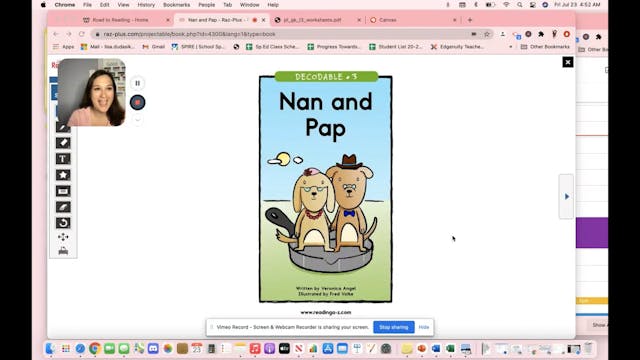Expand the bookmarks overflow arrow
640x360 pixels.
tap(511, 47)
